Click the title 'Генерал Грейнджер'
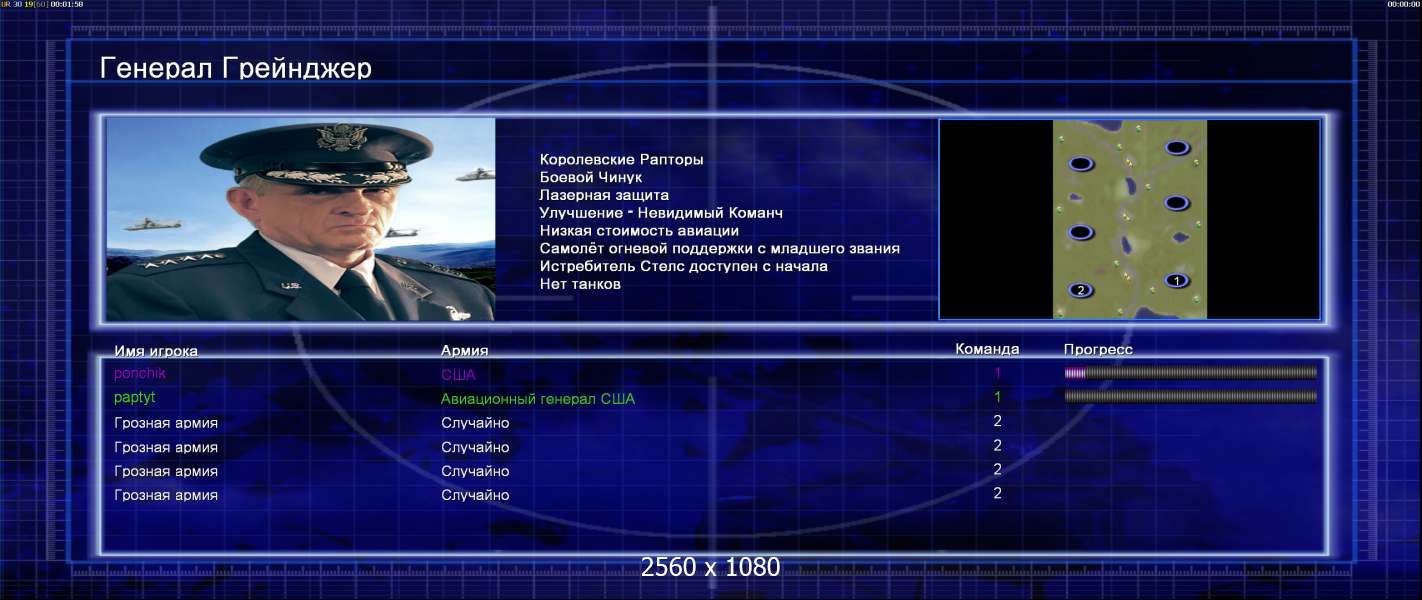This screenshot has height=600, width=1422. point(236,68)
